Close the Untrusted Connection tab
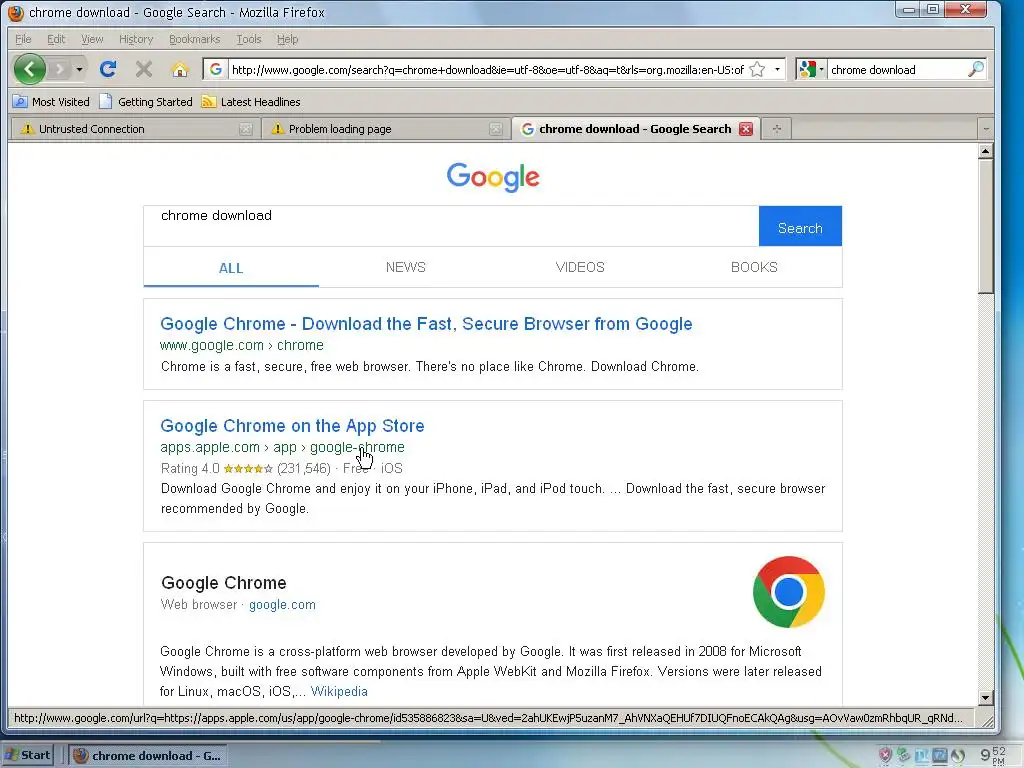This screenshot has height=768, width=1024. (x=246, y=129)
